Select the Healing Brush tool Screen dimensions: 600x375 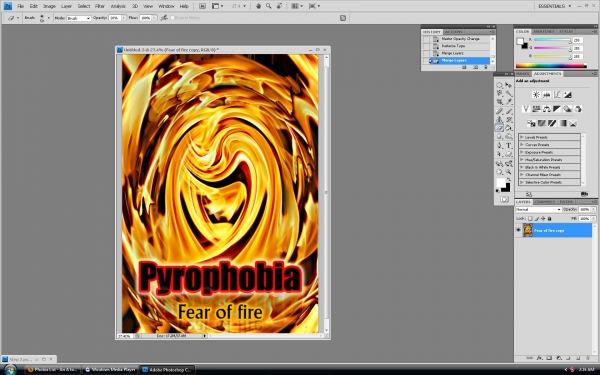click(499, 111)
